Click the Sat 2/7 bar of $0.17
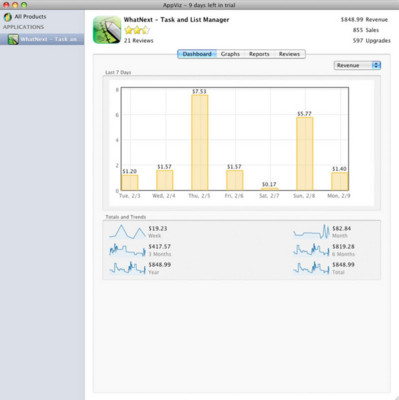399x400 pixels. pos(270,189)
